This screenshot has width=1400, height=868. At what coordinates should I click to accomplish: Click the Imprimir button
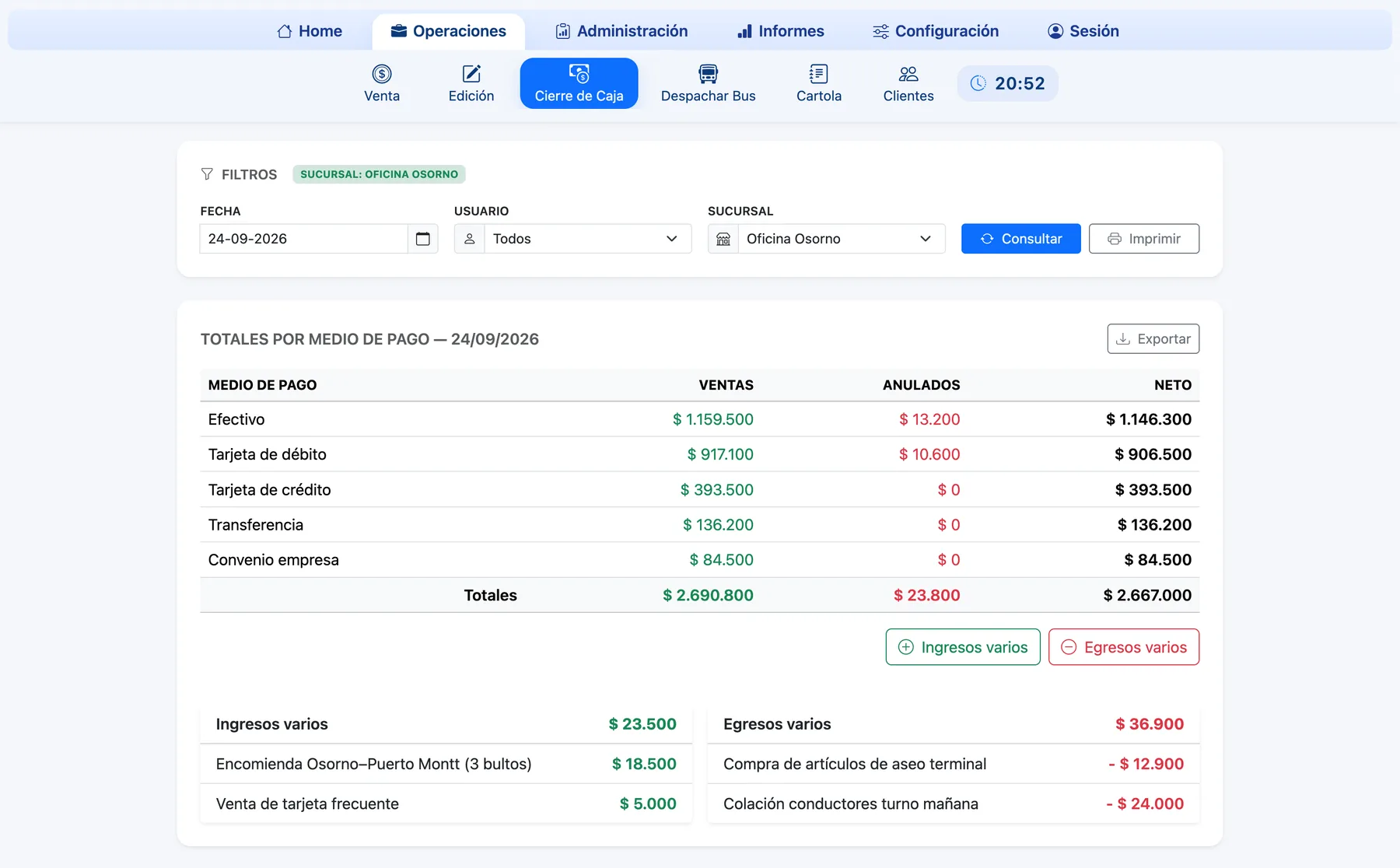[1143, 239]
